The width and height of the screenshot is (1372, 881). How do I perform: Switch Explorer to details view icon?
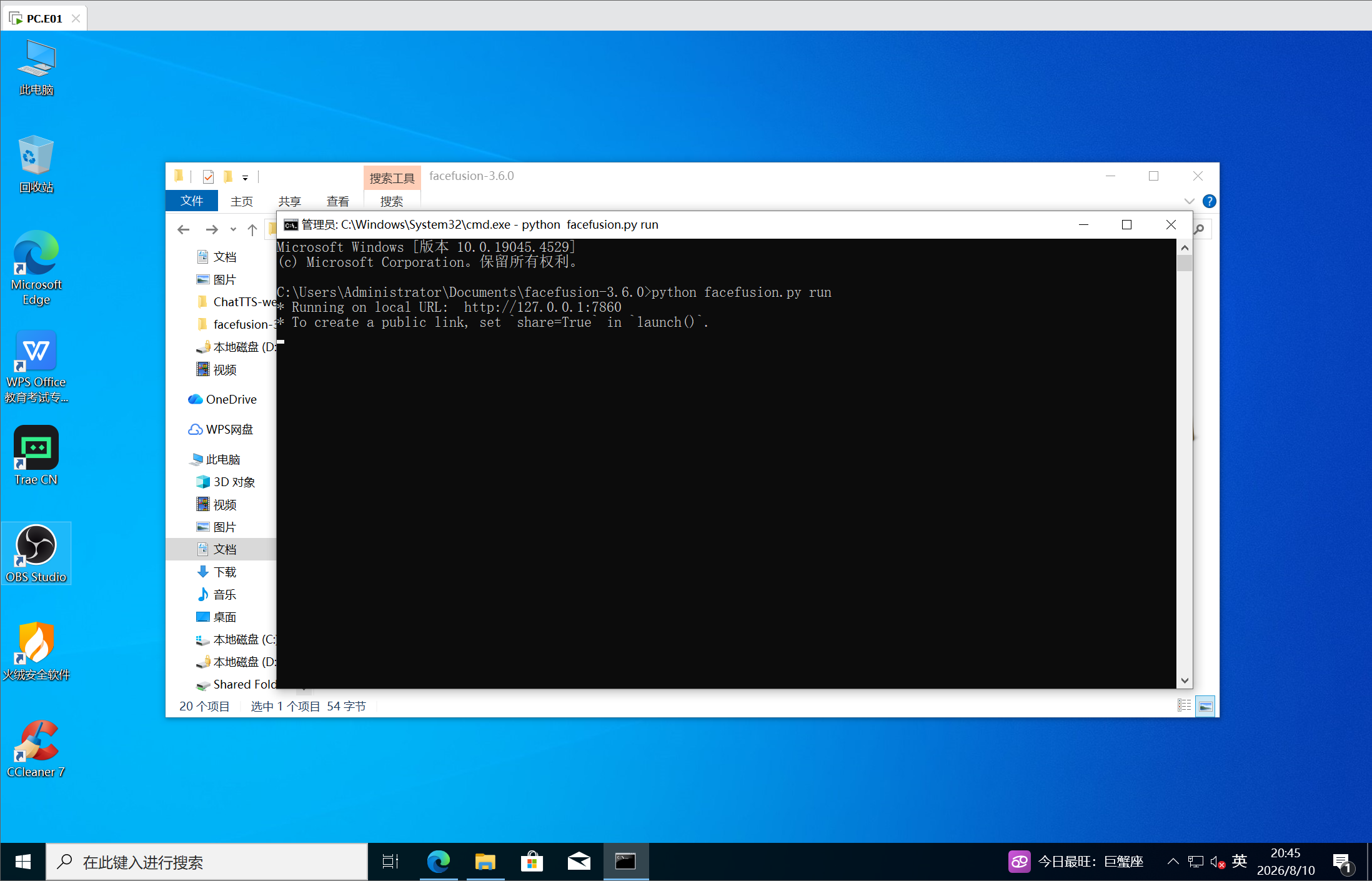pyautogui.click(x=1184, y=706)
